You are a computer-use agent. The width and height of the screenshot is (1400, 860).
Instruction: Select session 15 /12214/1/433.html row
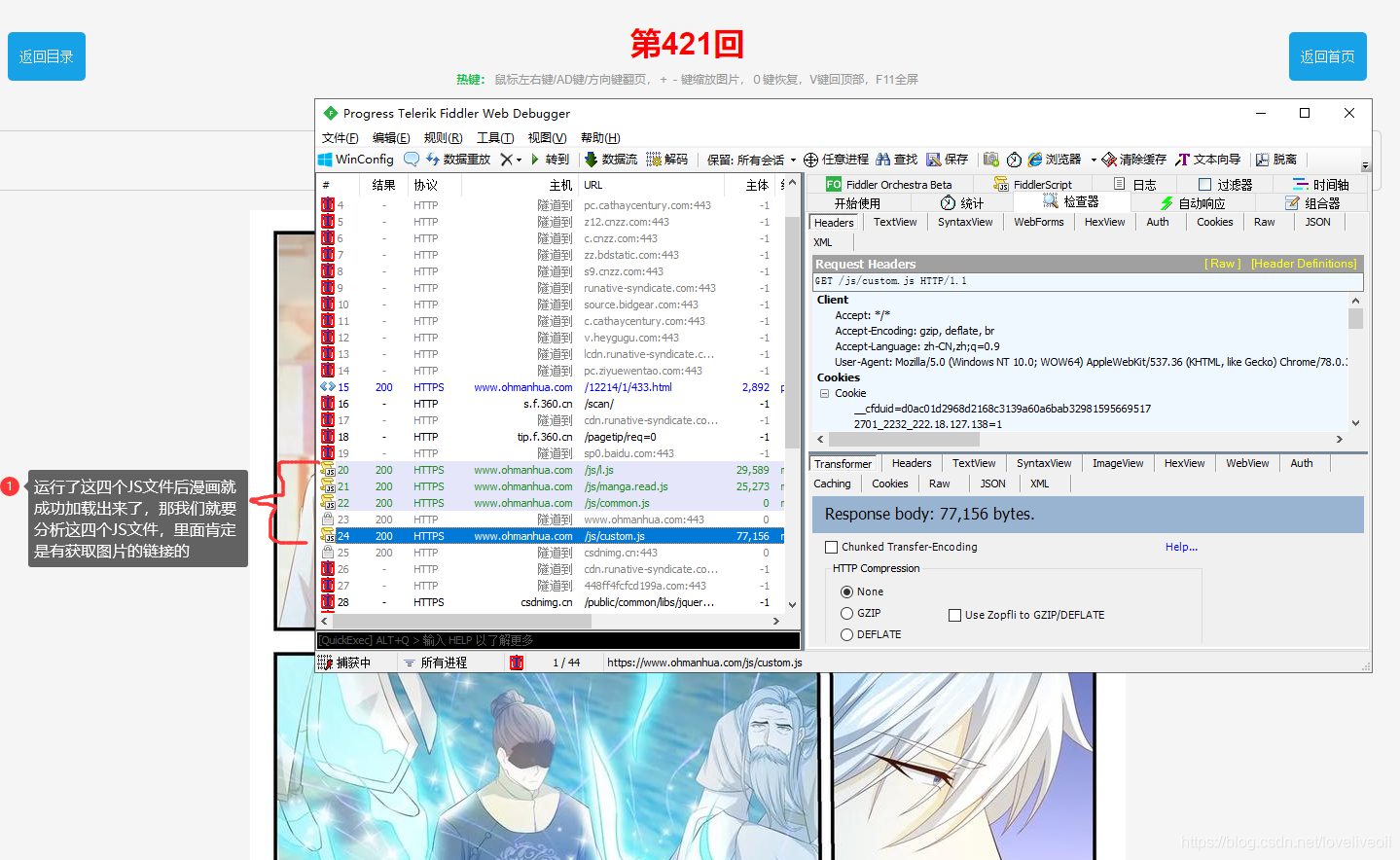[x=552, y=387]
